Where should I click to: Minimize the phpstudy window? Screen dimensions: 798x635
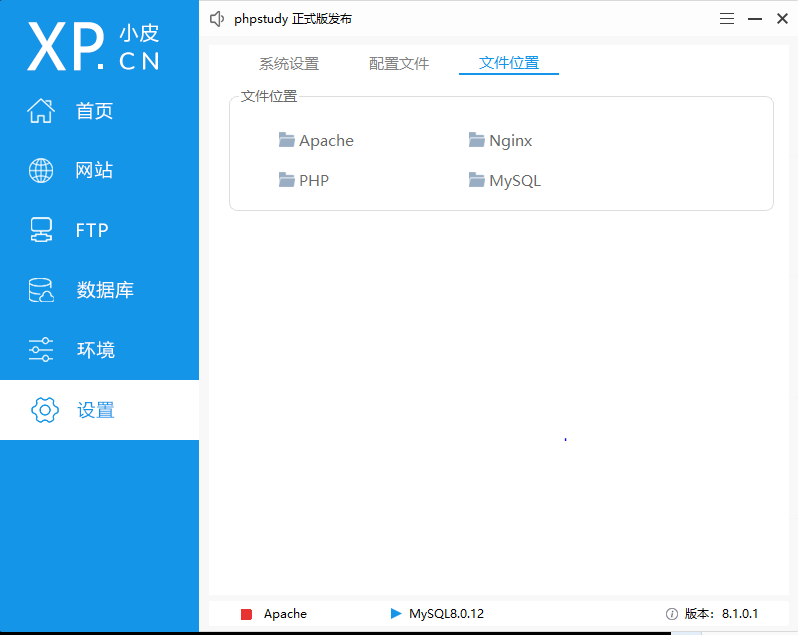tap(755, 19)
